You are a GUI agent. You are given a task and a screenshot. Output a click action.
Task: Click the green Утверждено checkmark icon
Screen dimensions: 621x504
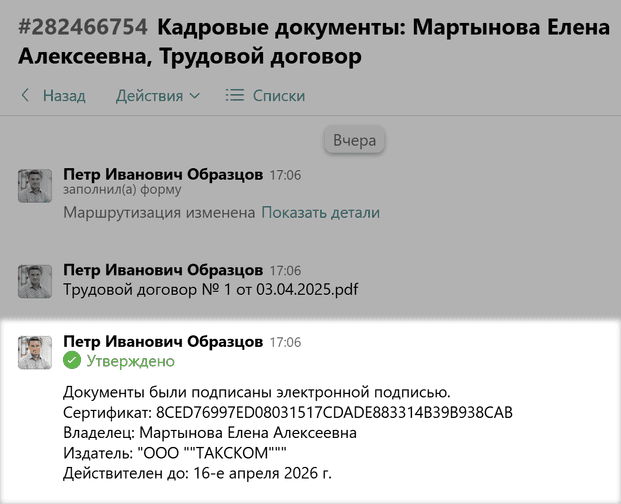[72, 361]
